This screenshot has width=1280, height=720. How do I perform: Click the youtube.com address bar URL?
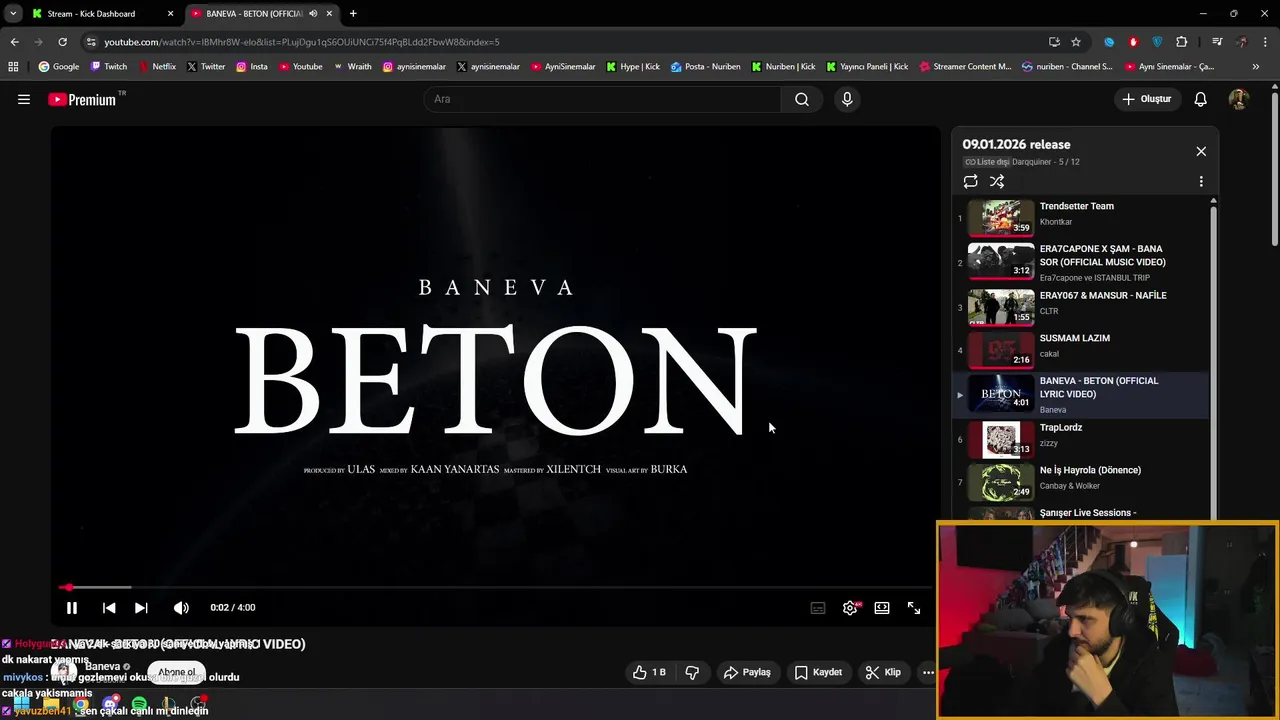[x=302, y=42]
